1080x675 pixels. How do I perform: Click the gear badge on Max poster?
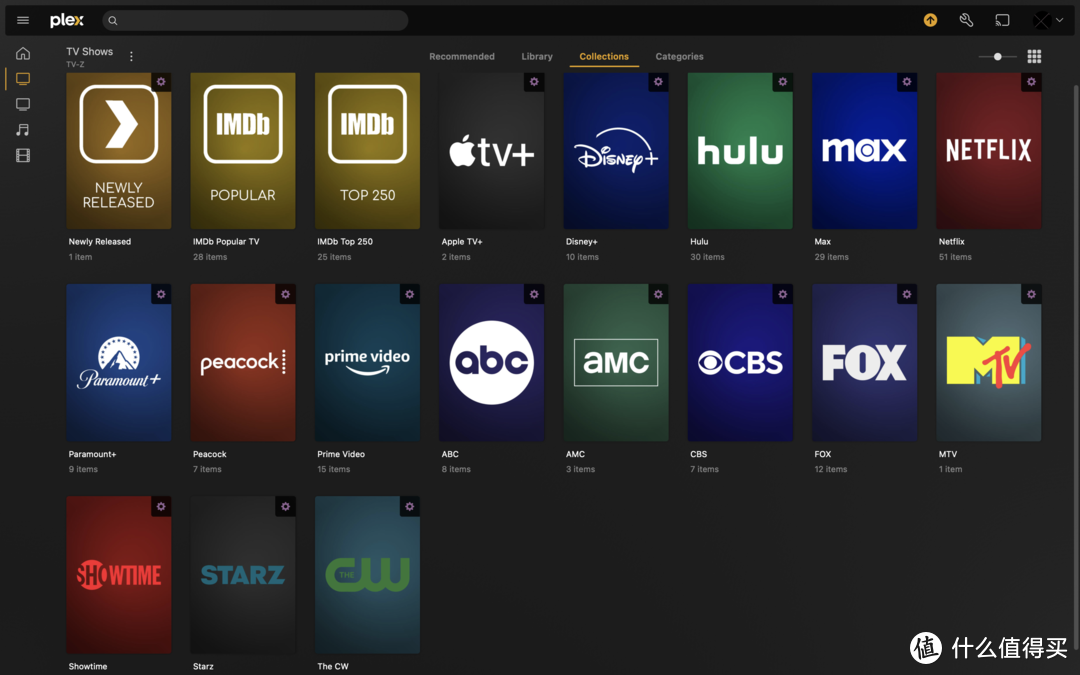[907, 82]
